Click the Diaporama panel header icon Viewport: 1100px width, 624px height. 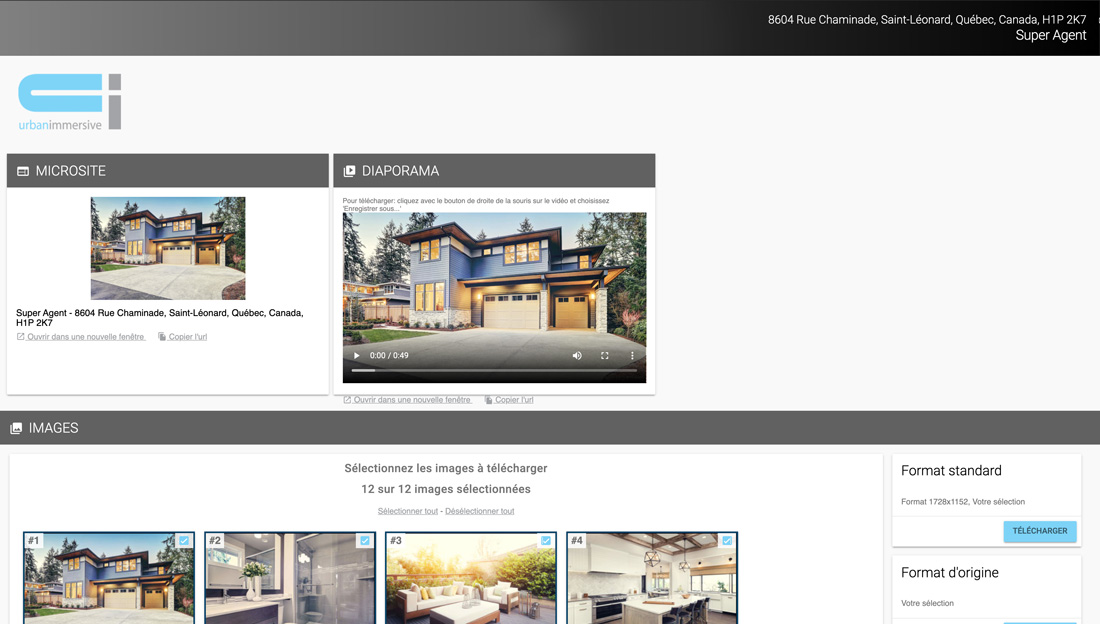(349, 171)
